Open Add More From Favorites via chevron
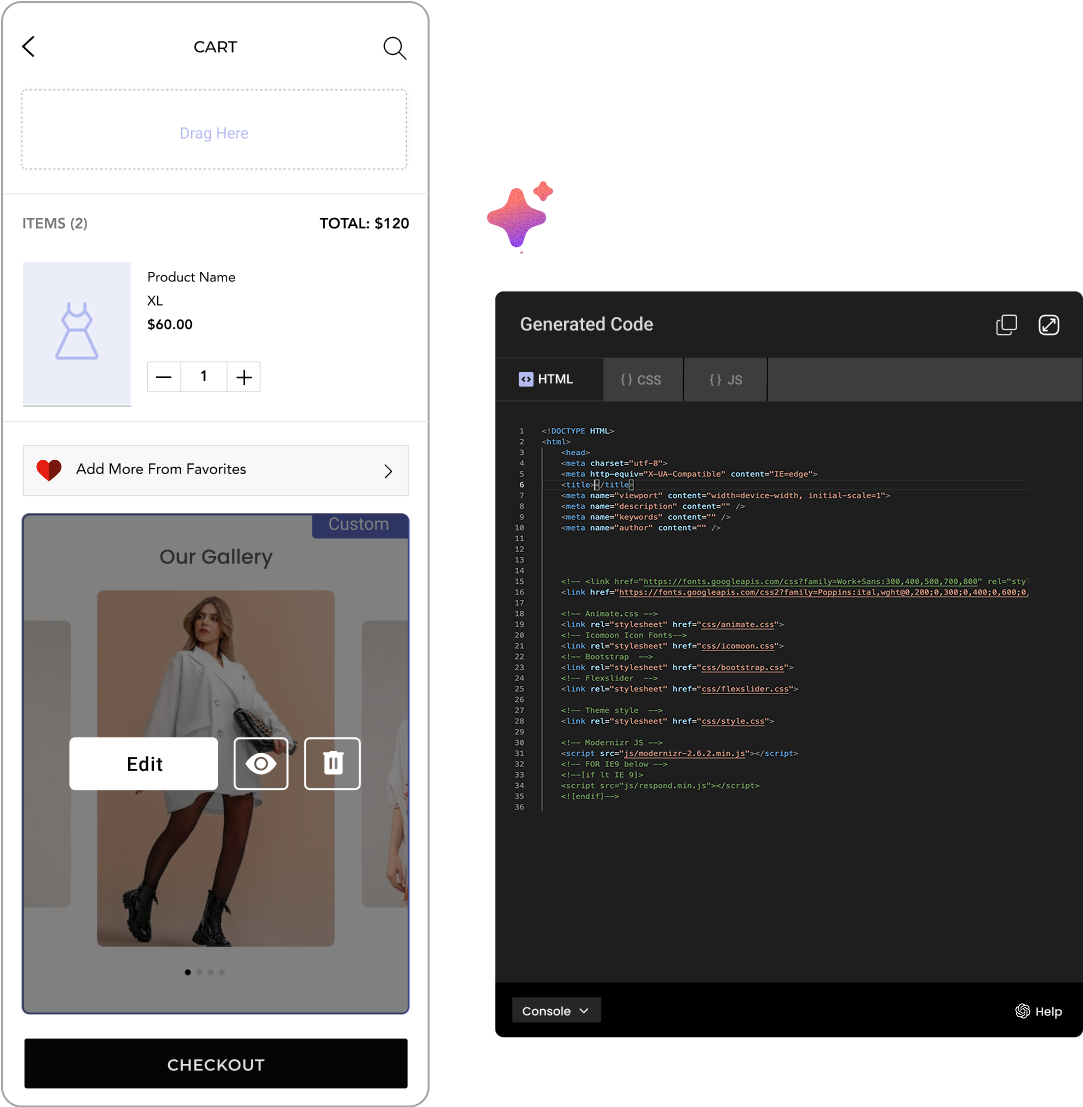 [x=388, y=470]
